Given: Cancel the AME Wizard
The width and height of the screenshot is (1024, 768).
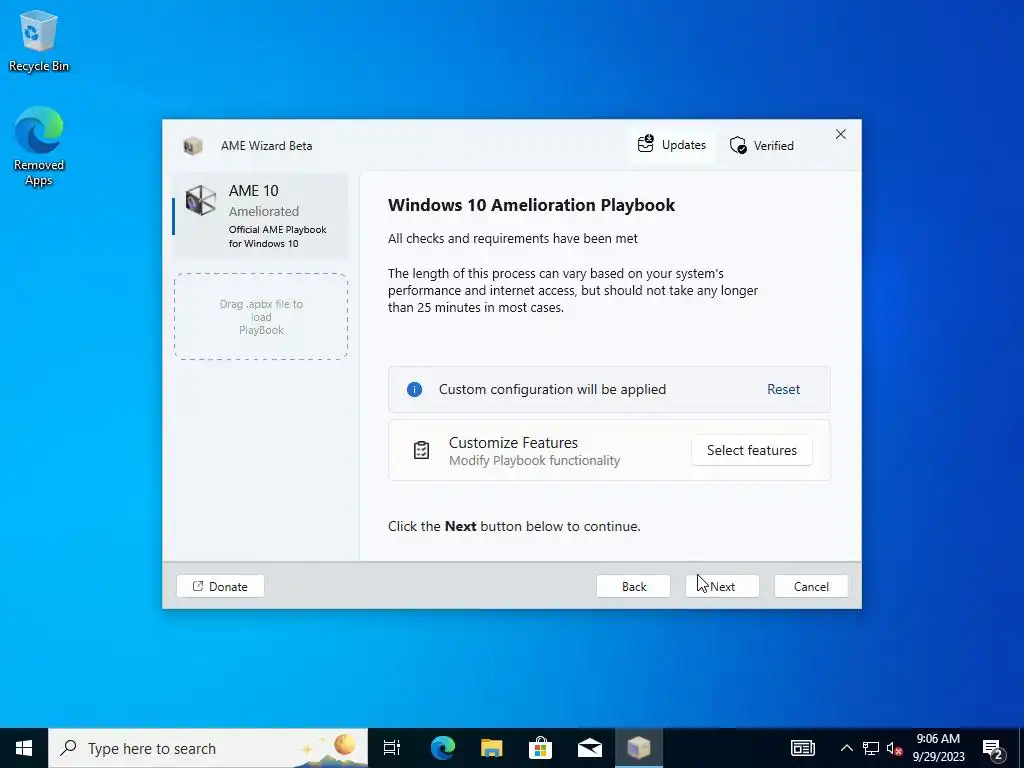Looking at the screenshot, I should coord(811,586).
